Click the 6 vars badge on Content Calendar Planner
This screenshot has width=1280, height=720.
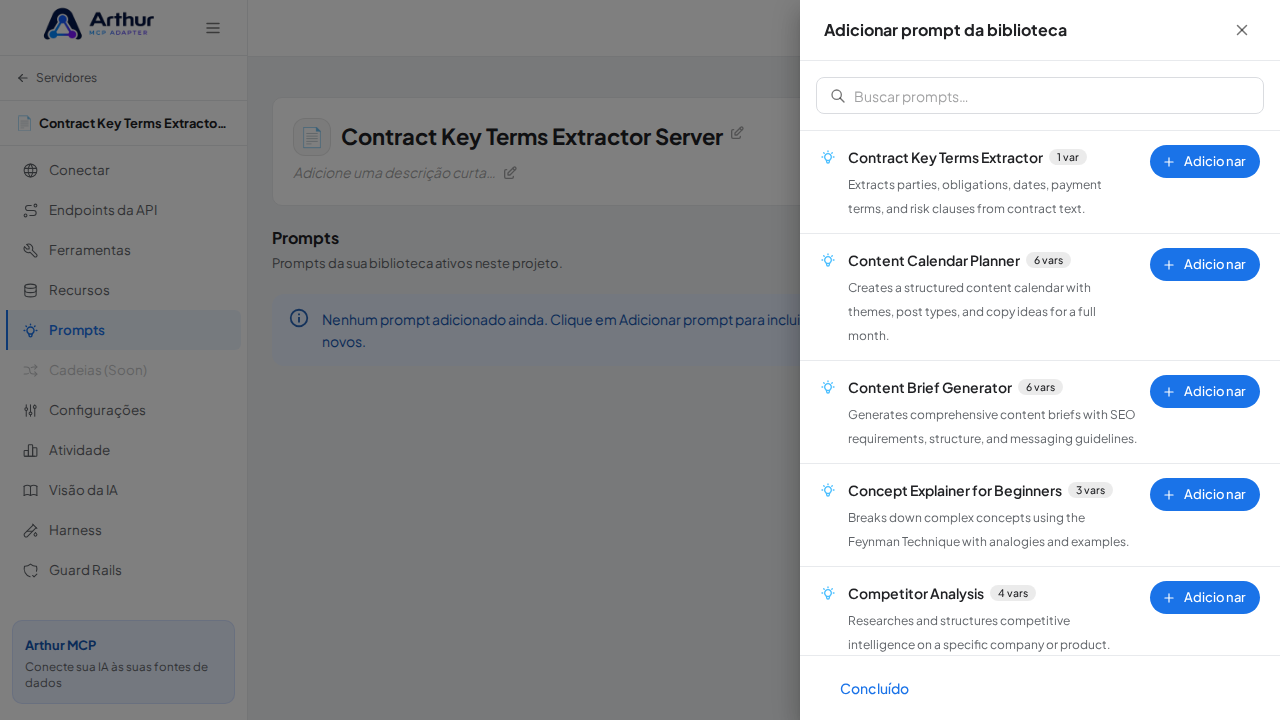click(x=1048, y=260)
